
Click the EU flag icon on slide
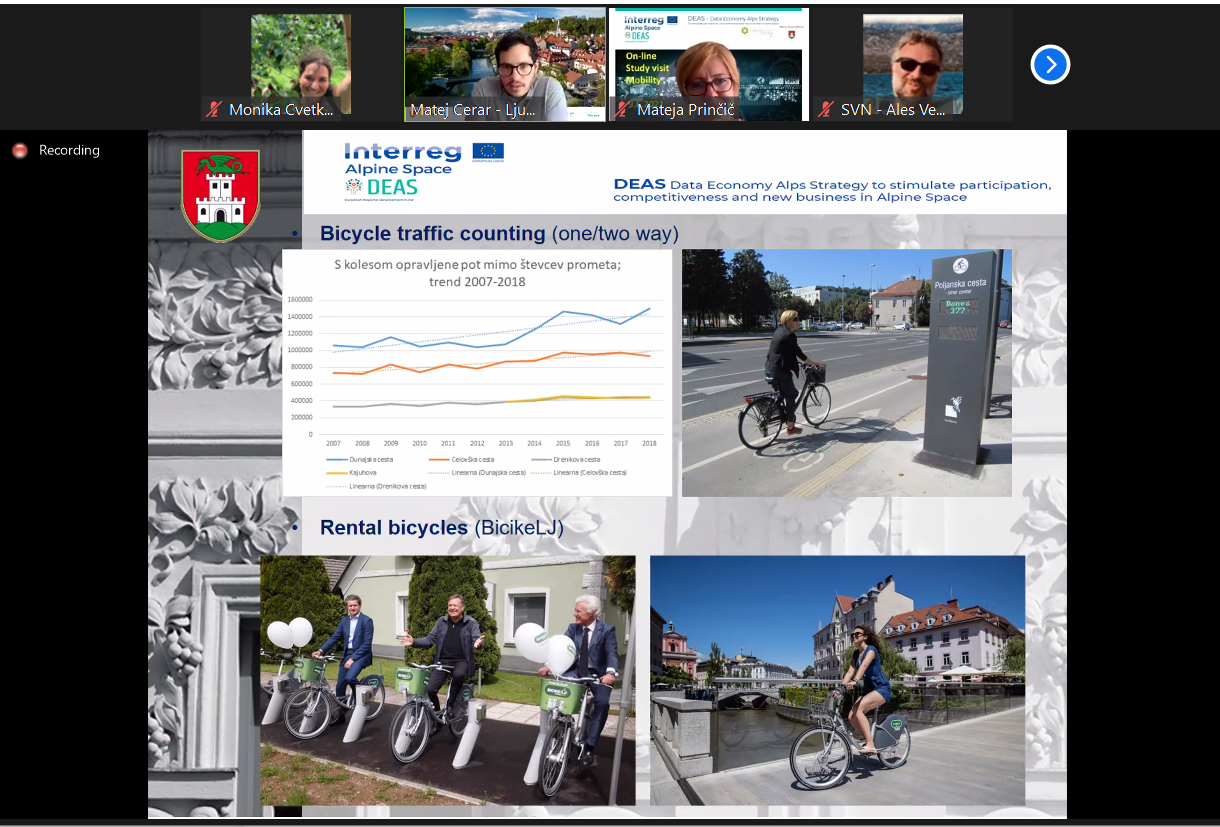[488, 152]
